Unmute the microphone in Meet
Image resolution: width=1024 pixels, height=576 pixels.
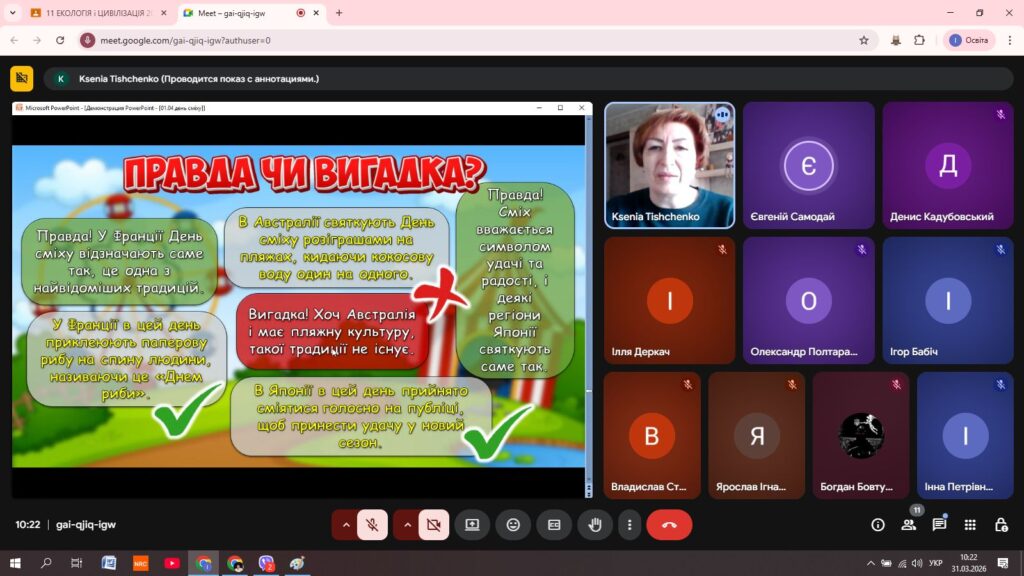(372, 525)
